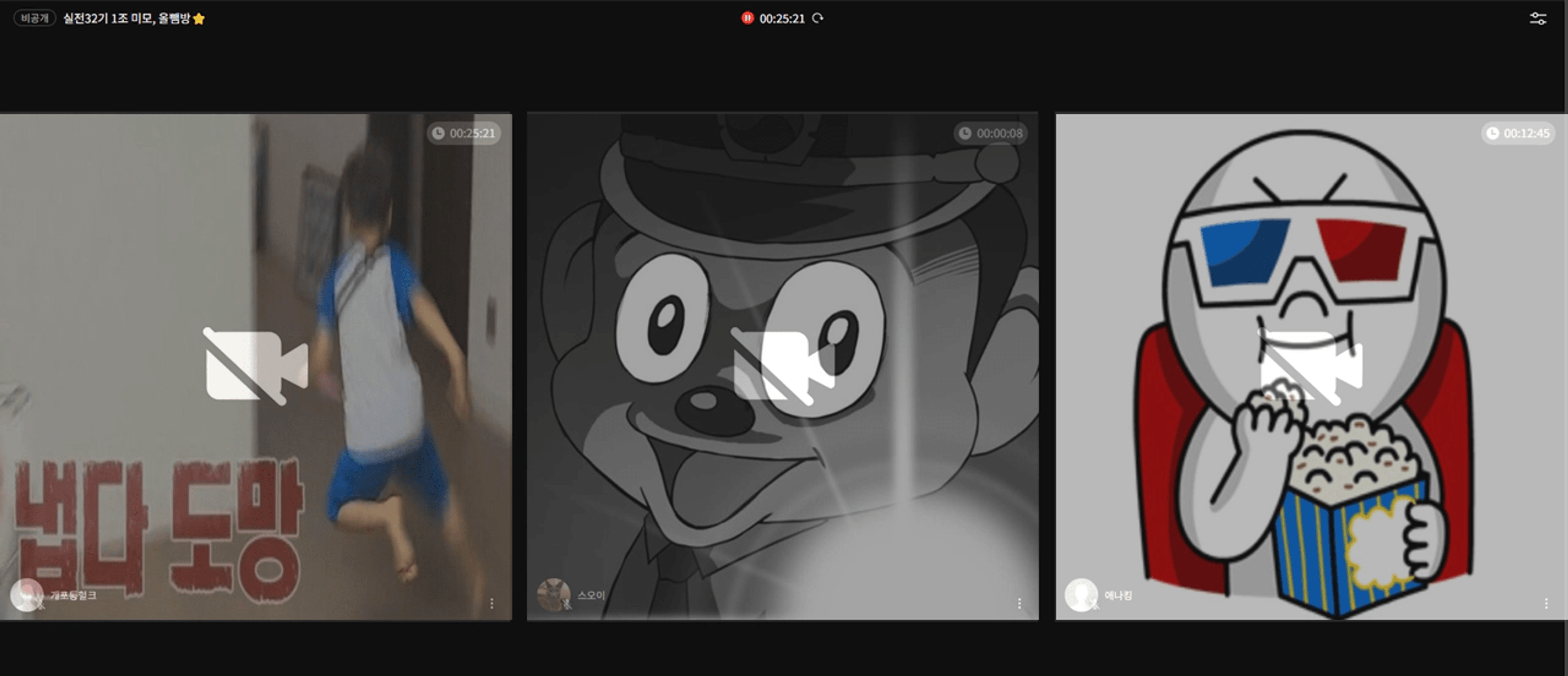Select the 스오이 user name
1568x676 pixels.
coord(591,595)
